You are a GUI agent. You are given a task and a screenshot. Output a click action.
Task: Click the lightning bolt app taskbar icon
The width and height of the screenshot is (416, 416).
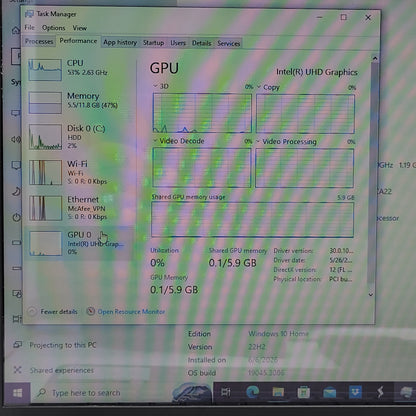pyautogui.click(x=380, y=392)
